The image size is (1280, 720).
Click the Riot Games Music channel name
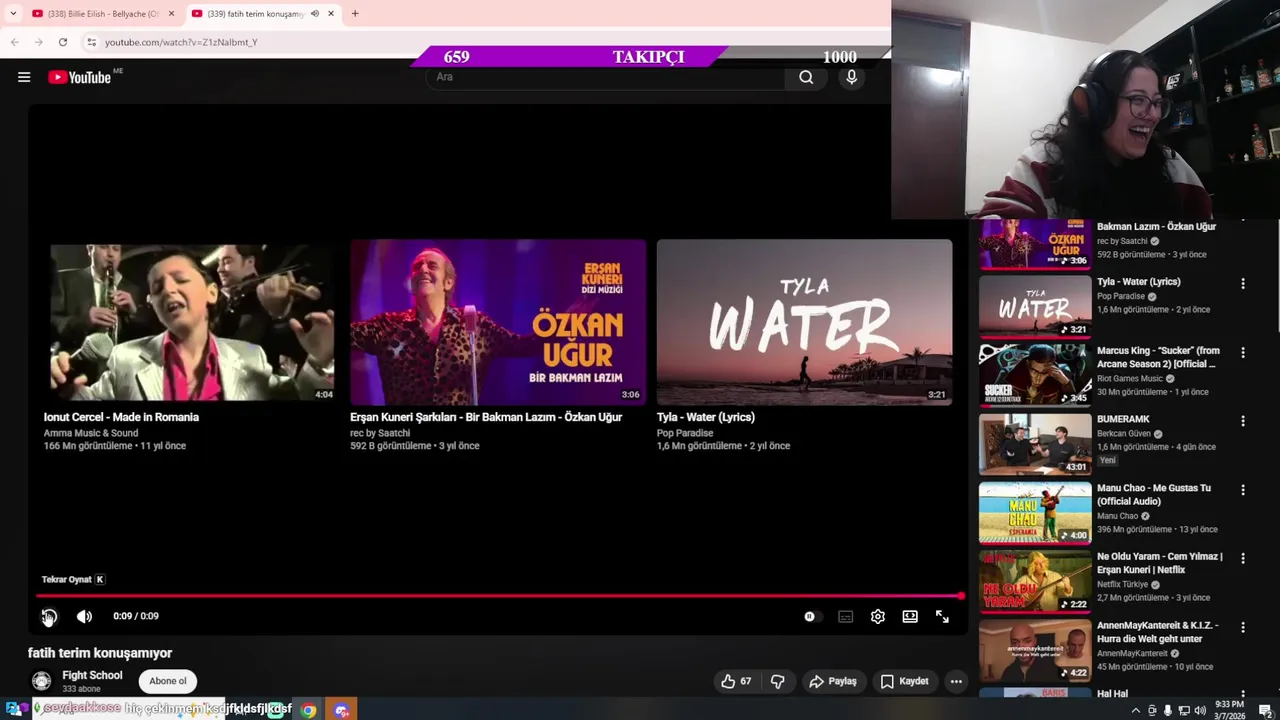[x=1130, y=379]
